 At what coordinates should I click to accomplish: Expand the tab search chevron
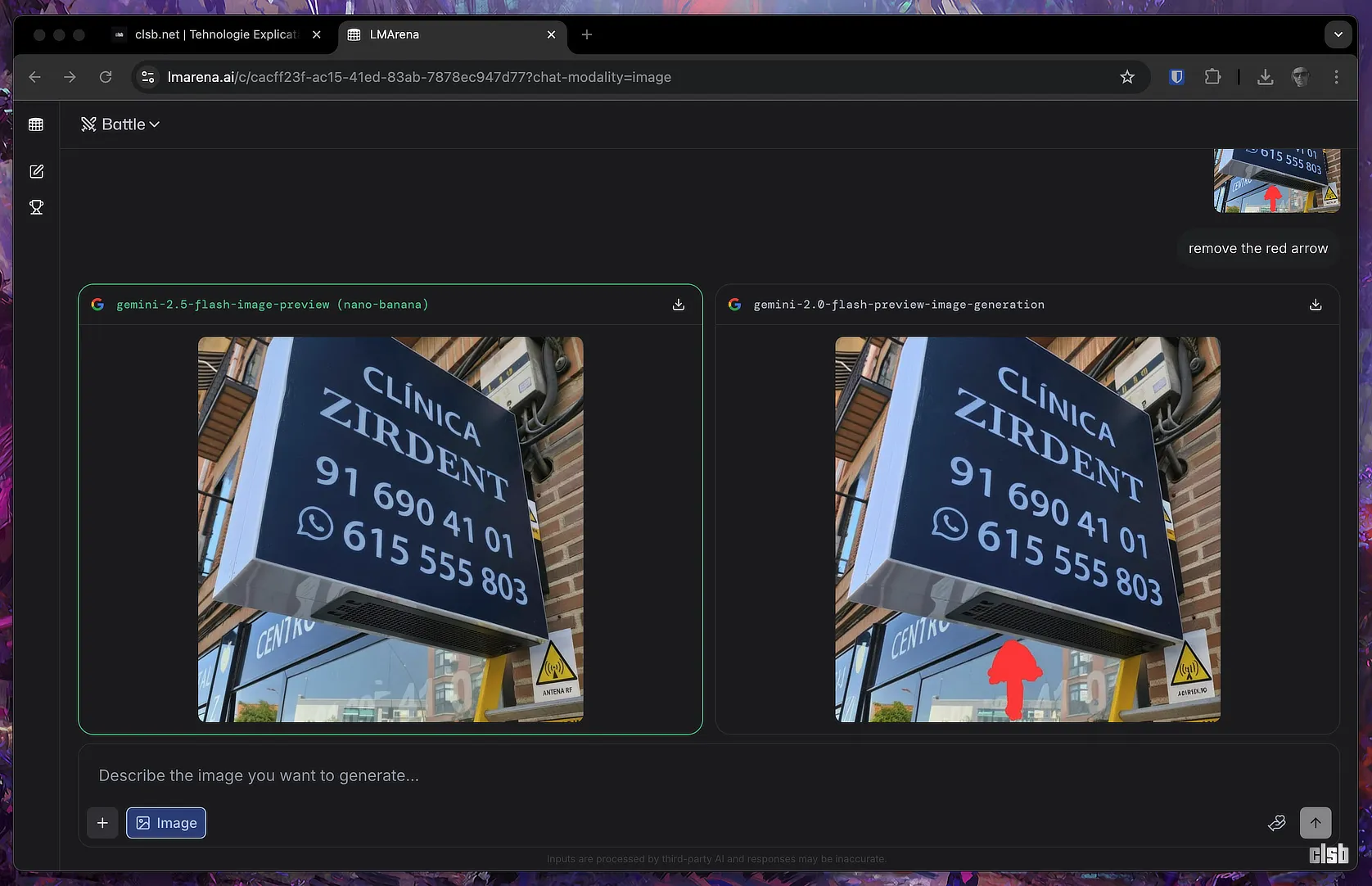pyautogui.click(x=1338, y=34)
